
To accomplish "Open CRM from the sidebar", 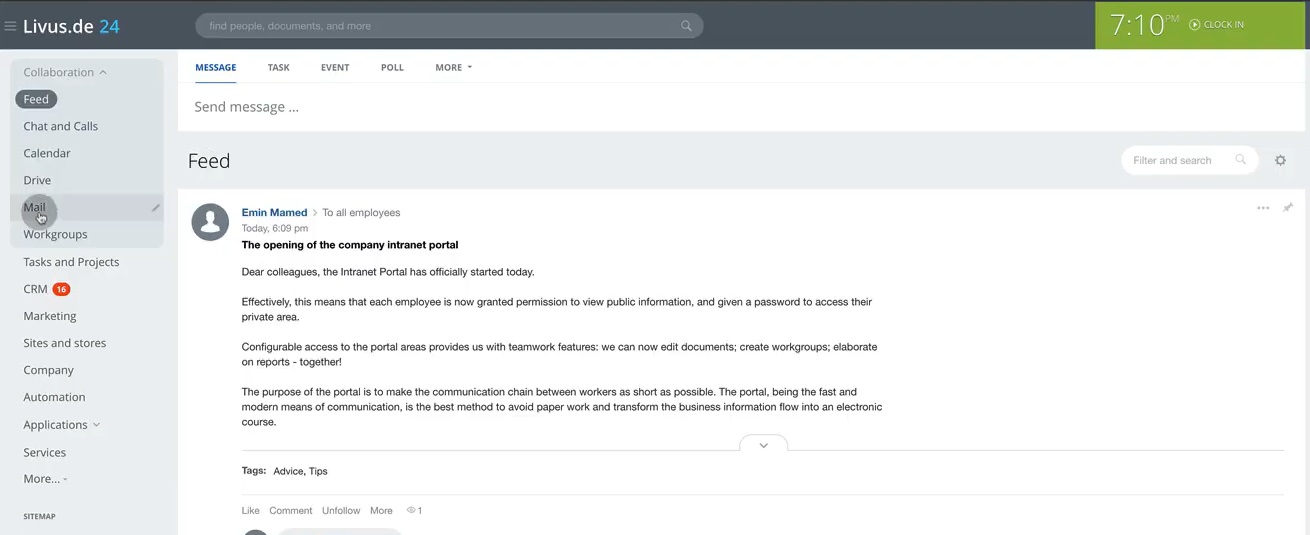I will (x=36, y=289).
